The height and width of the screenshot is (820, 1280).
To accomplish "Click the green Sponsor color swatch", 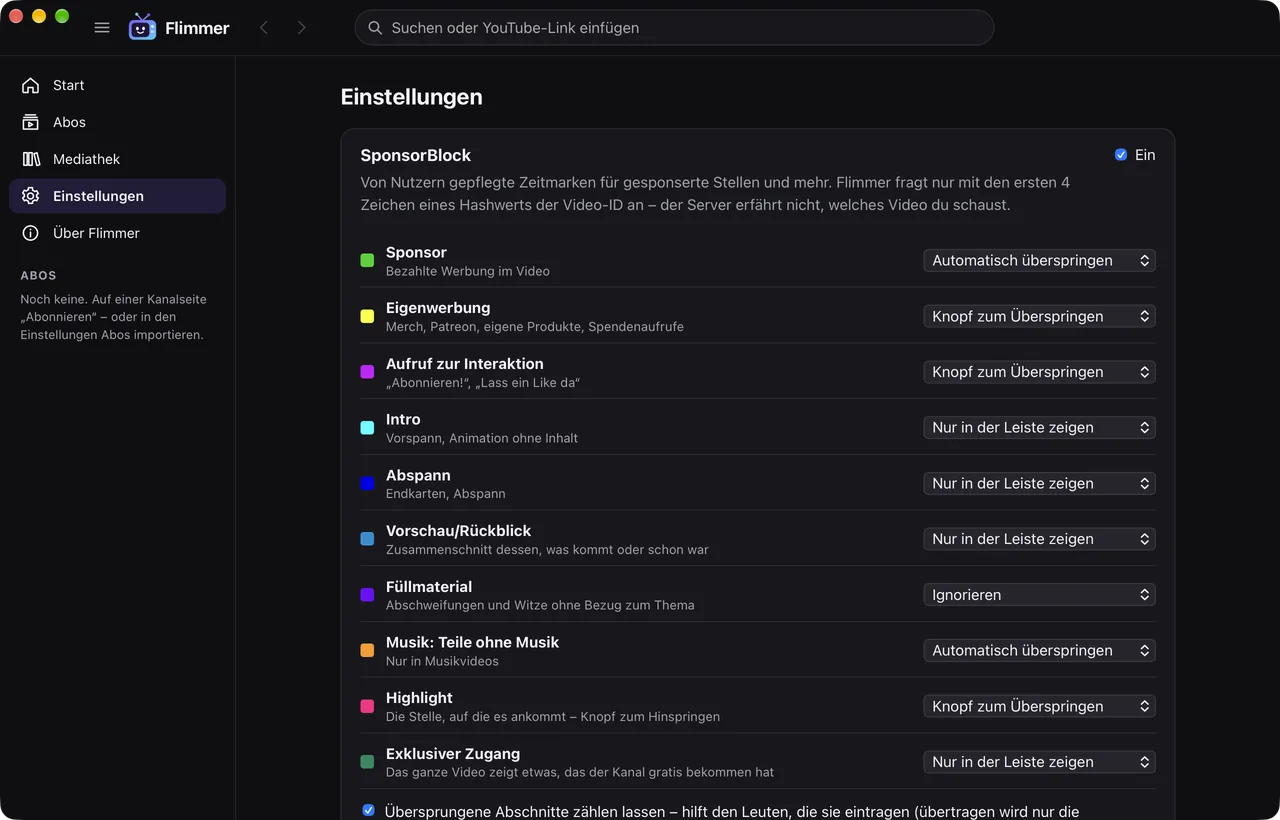I will pyautogui.click(x=367, y=260).
